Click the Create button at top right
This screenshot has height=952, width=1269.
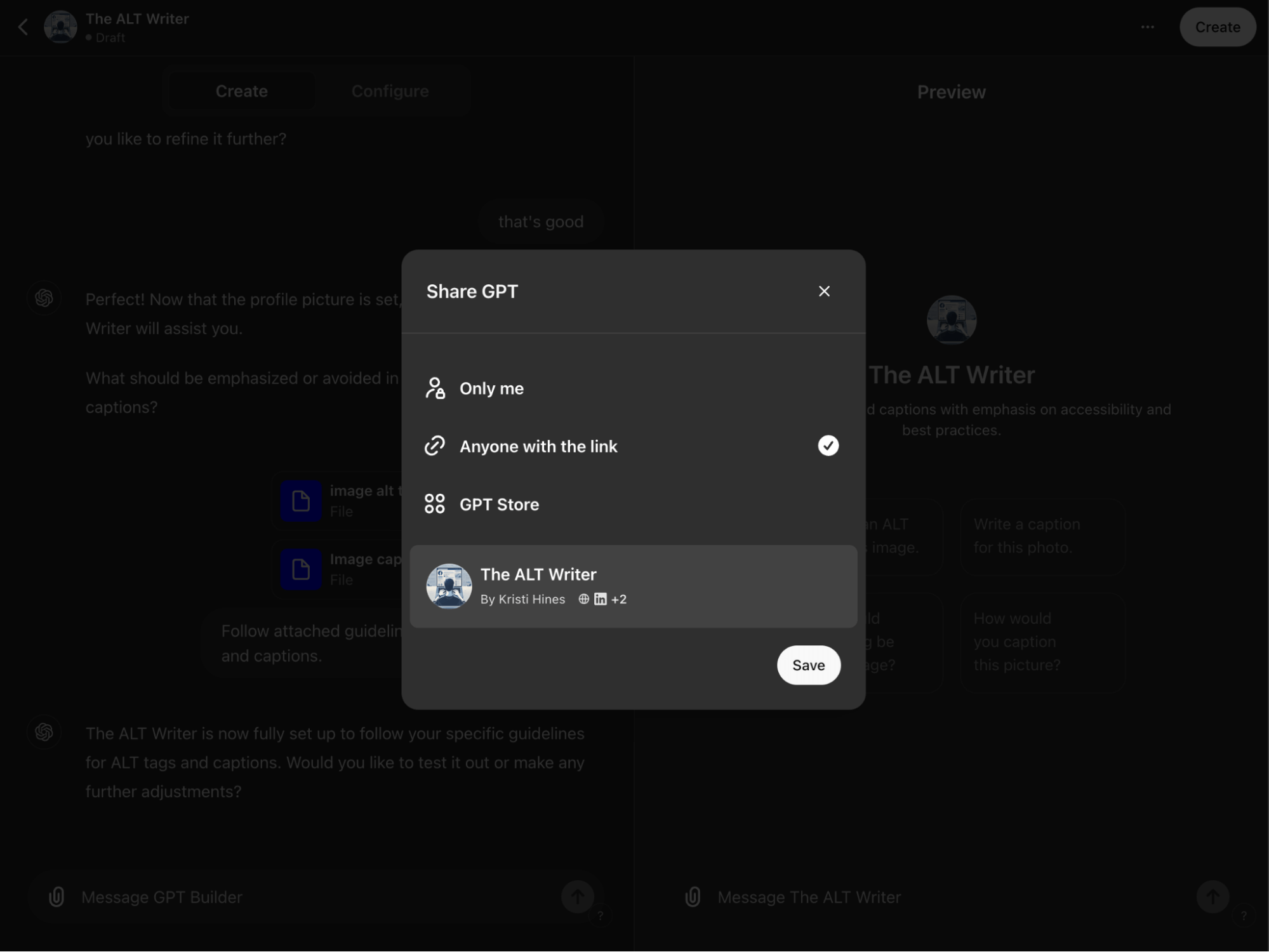click(1217, 27)
